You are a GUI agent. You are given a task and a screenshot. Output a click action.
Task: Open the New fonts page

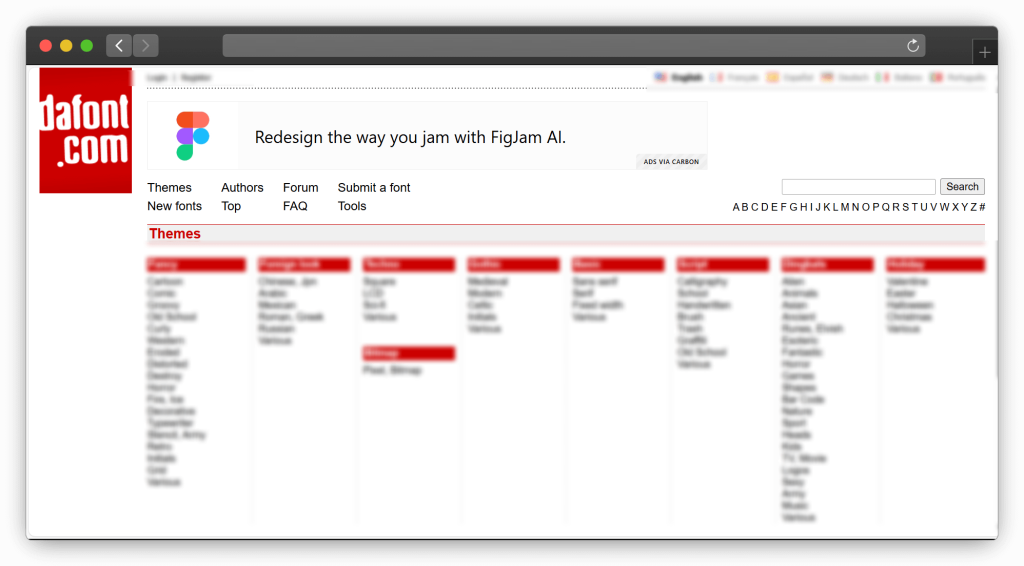pyautogui.click(x=174, y=207)
